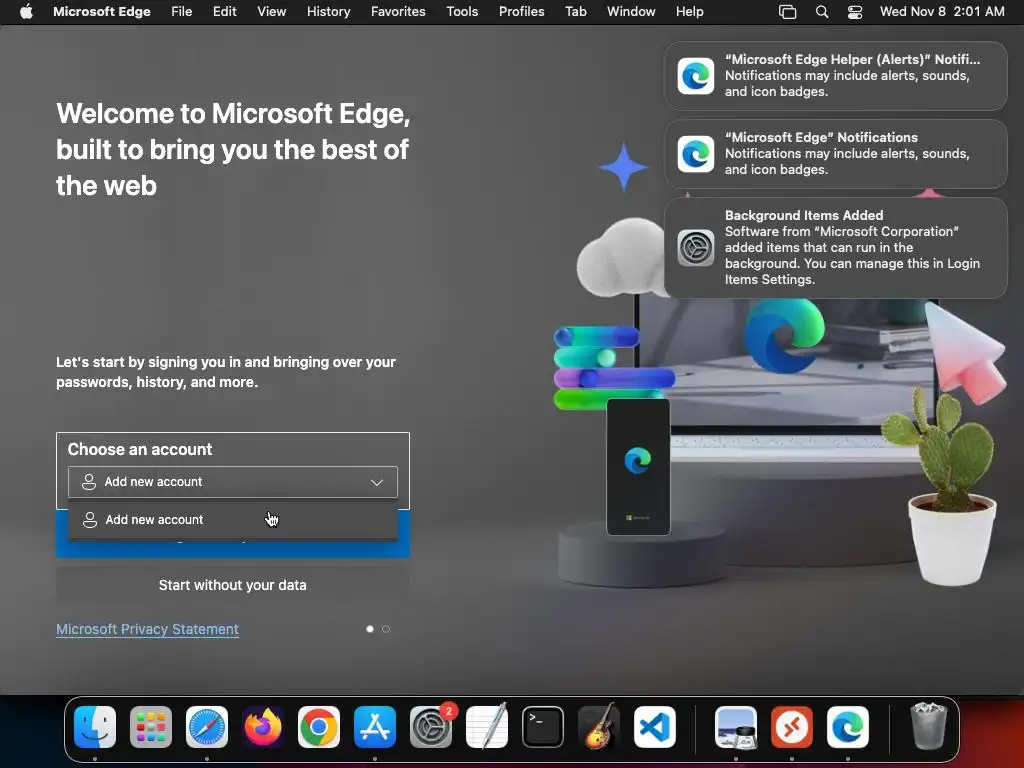The height and width of the screenshot is (768, 1024).
Task: Select the first page indicator dot
Action: [370, 629]
